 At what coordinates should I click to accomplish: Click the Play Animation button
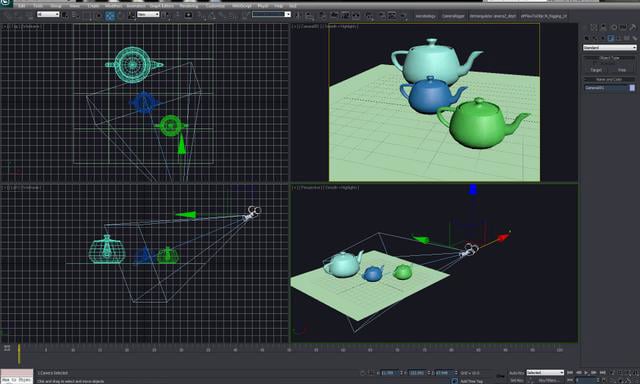click(x=587, y=373)
